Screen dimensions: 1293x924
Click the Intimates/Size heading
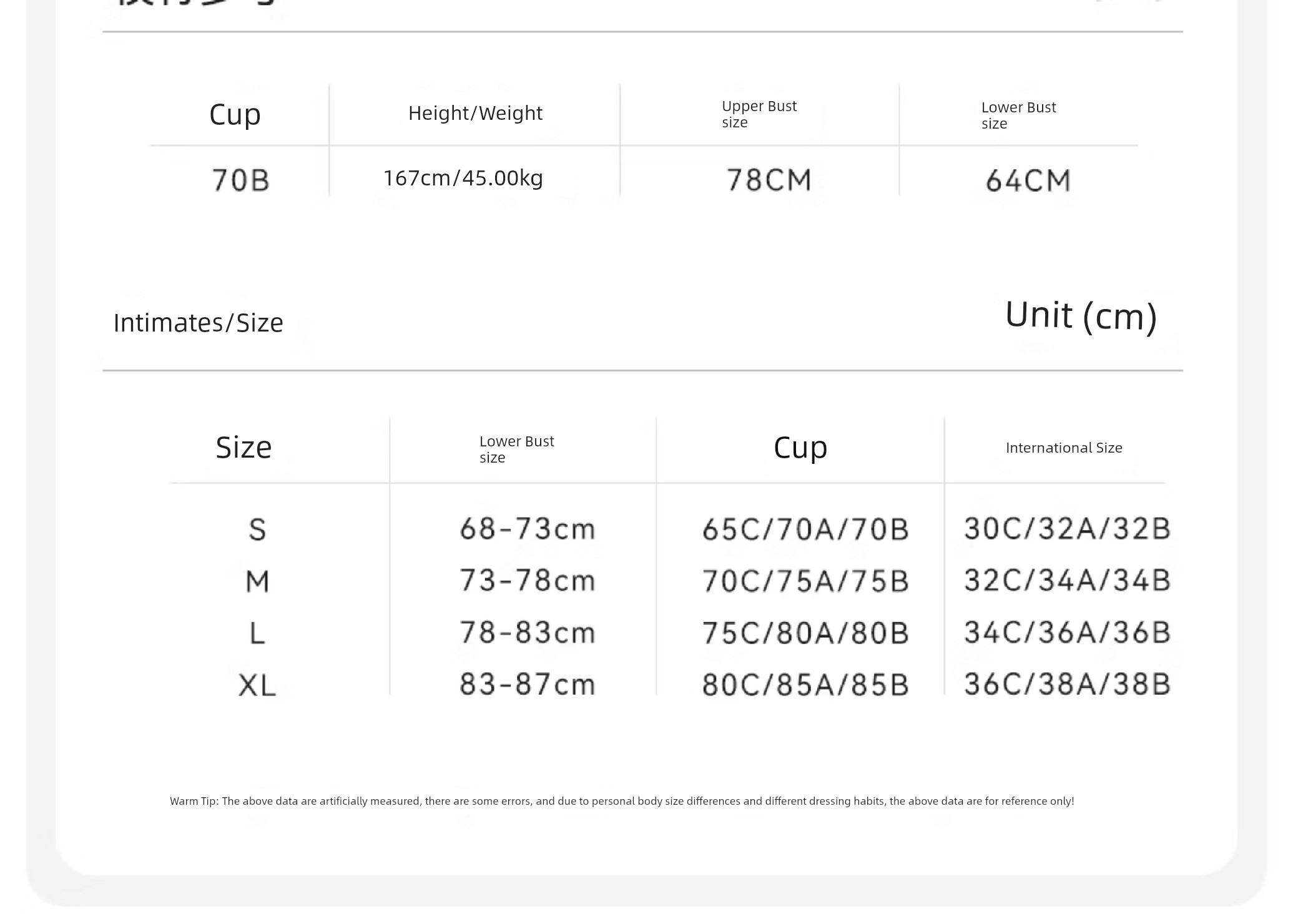pos(199,323)
